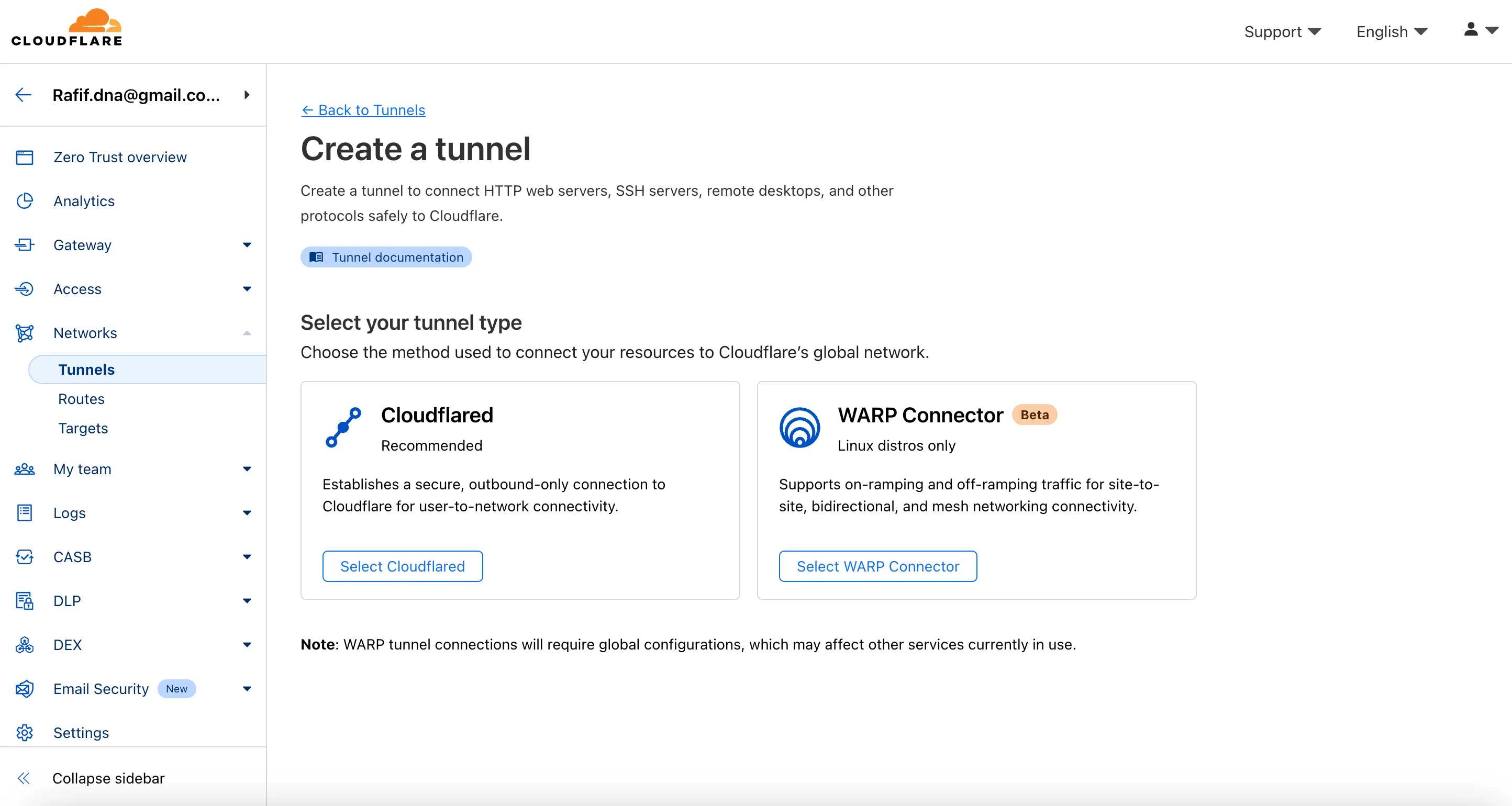Expand the Access section arrow
Screen dimensions: 1512x806
[247, 288]
